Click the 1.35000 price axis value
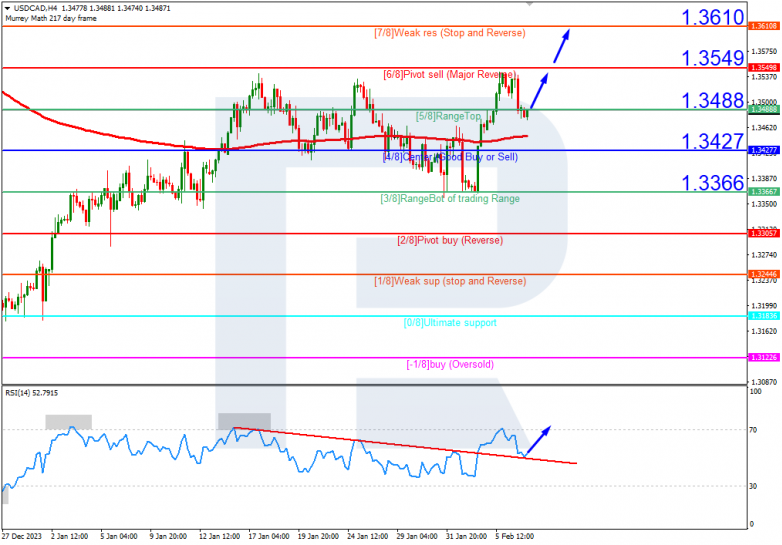 point(764,102)
